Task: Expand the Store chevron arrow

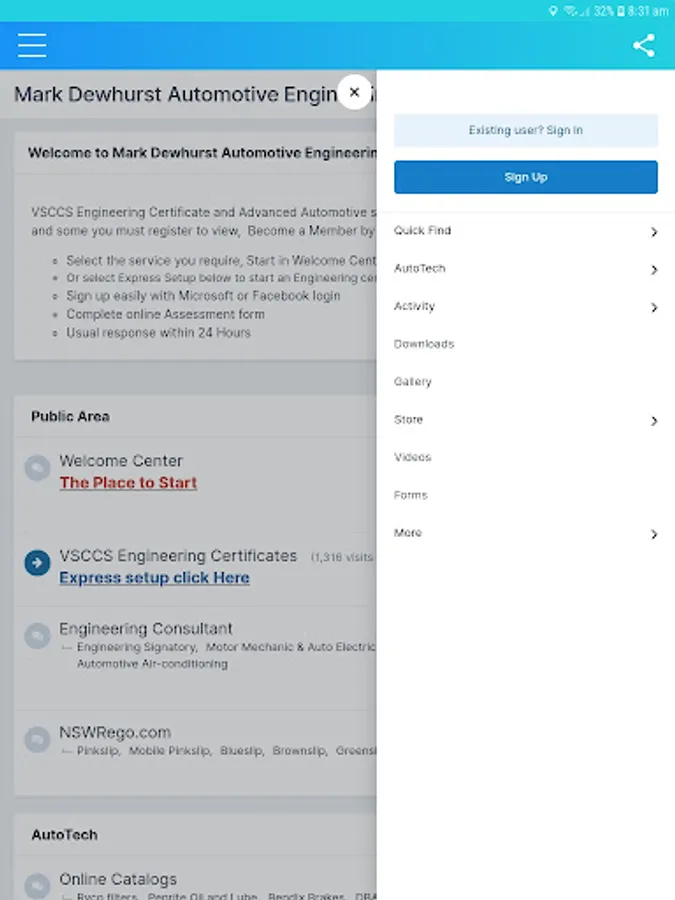Action: 654,421
